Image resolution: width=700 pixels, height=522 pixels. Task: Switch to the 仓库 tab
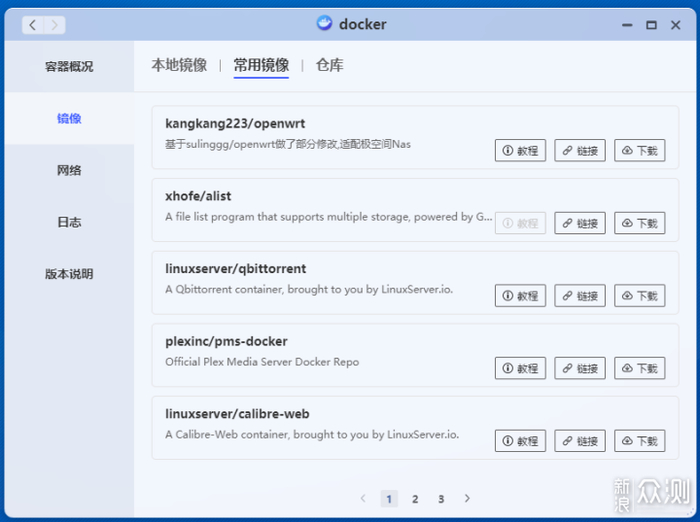click(329, 65)
